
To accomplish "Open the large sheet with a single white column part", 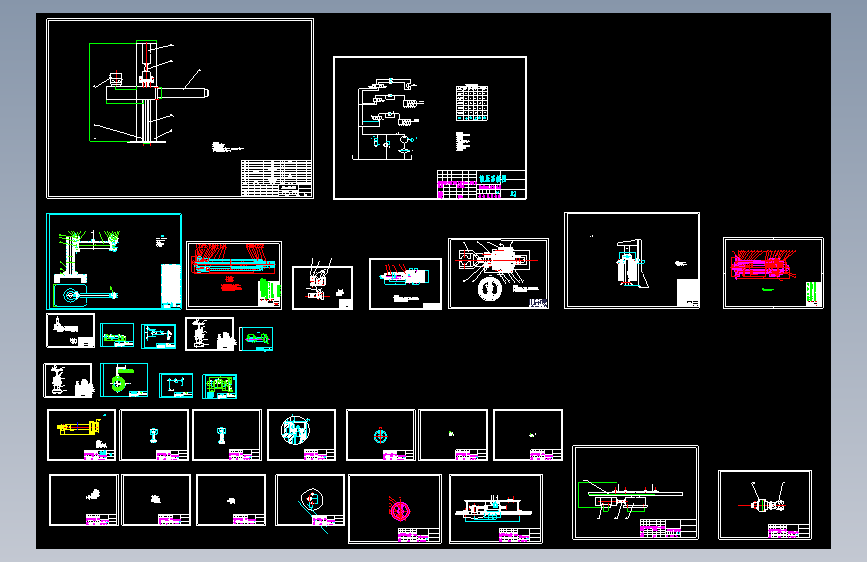I will pos(632,260).
